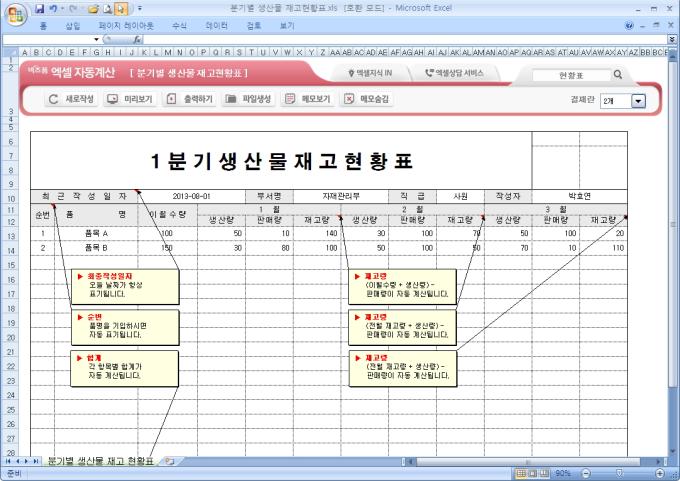Click the 파일생성 button
Screen dimensions: 680x481
tap(248, 99)
